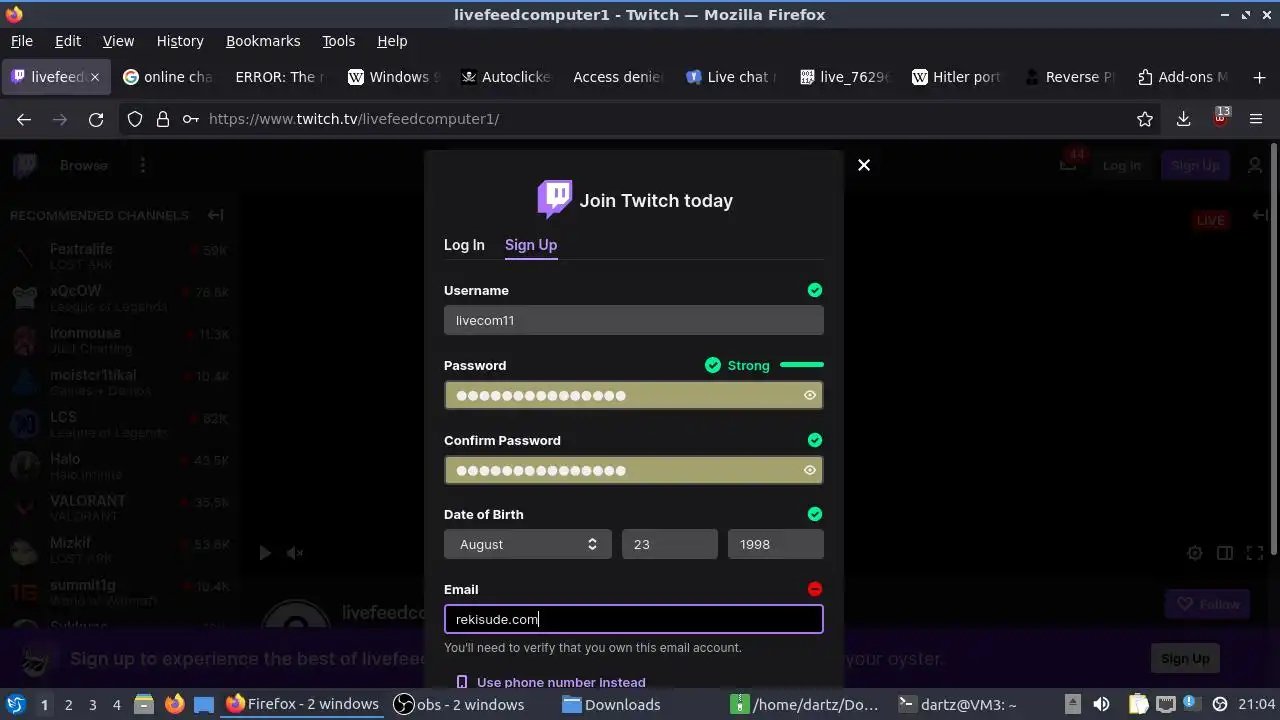Open the clipboard manager tray icon

pos(1138,704)
